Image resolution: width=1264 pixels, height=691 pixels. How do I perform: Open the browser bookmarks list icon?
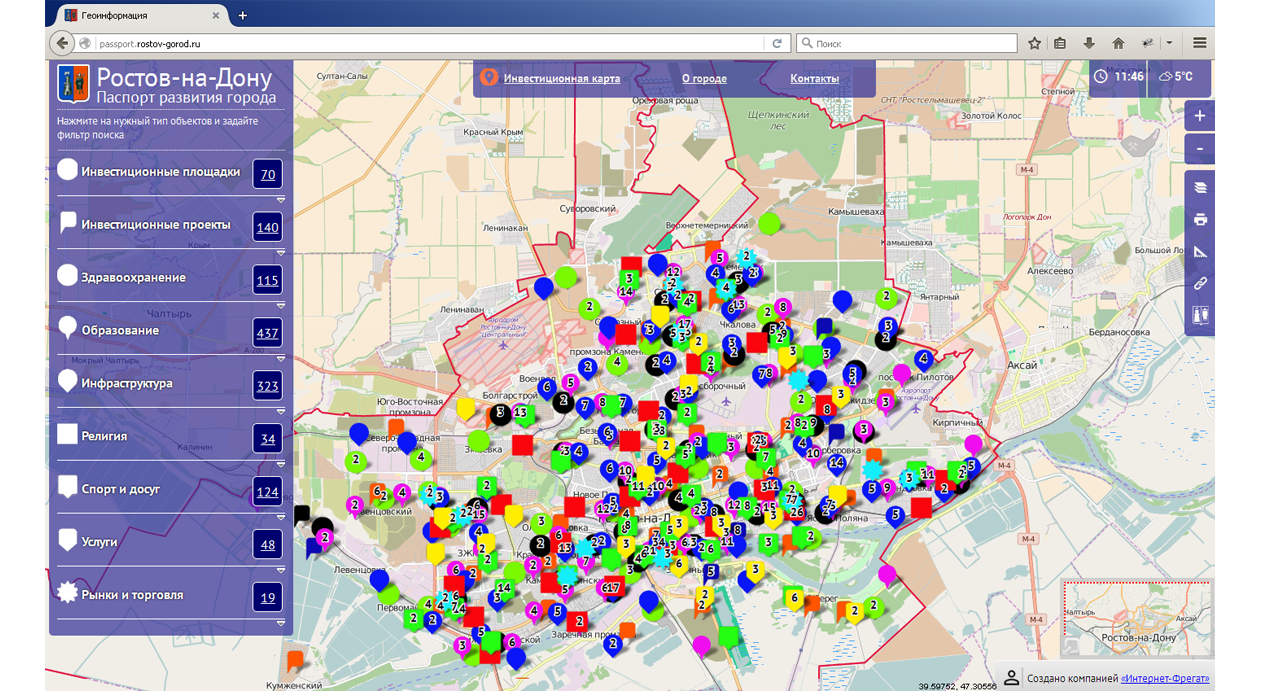coord(1061,43)
